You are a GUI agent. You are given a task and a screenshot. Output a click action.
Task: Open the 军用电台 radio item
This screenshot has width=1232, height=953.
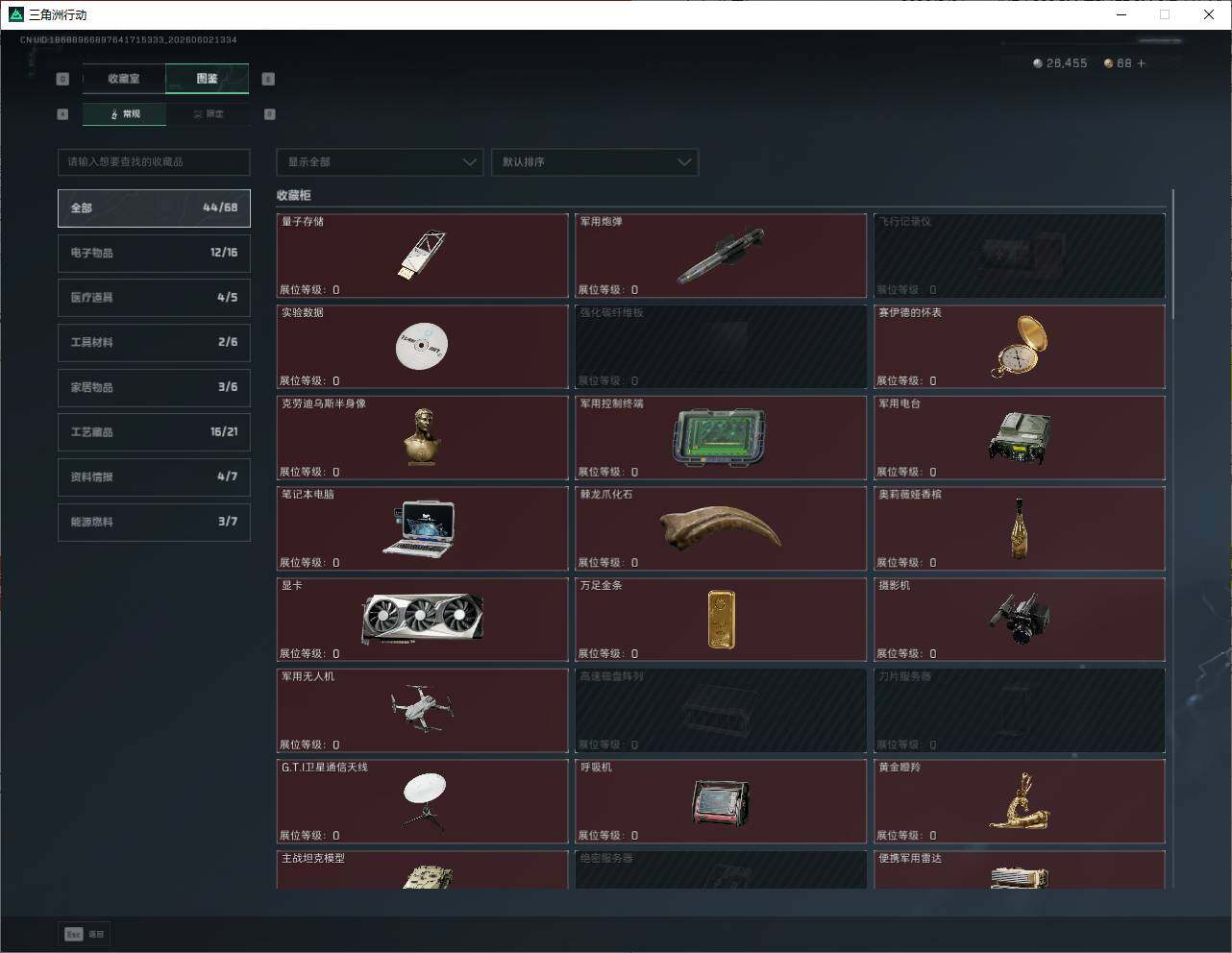click(1020, 438)
